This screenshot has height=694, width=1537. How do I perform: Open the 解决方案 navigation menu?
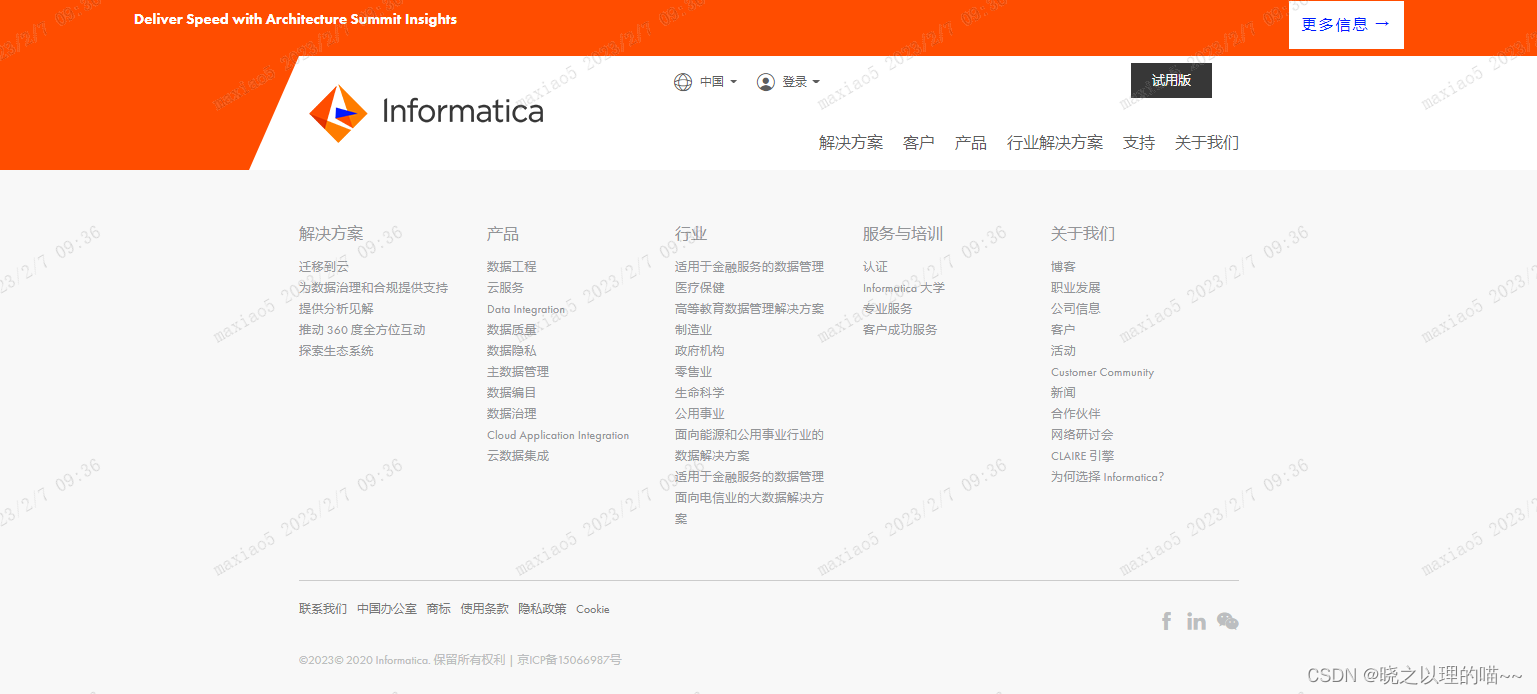tap(850, 143)
